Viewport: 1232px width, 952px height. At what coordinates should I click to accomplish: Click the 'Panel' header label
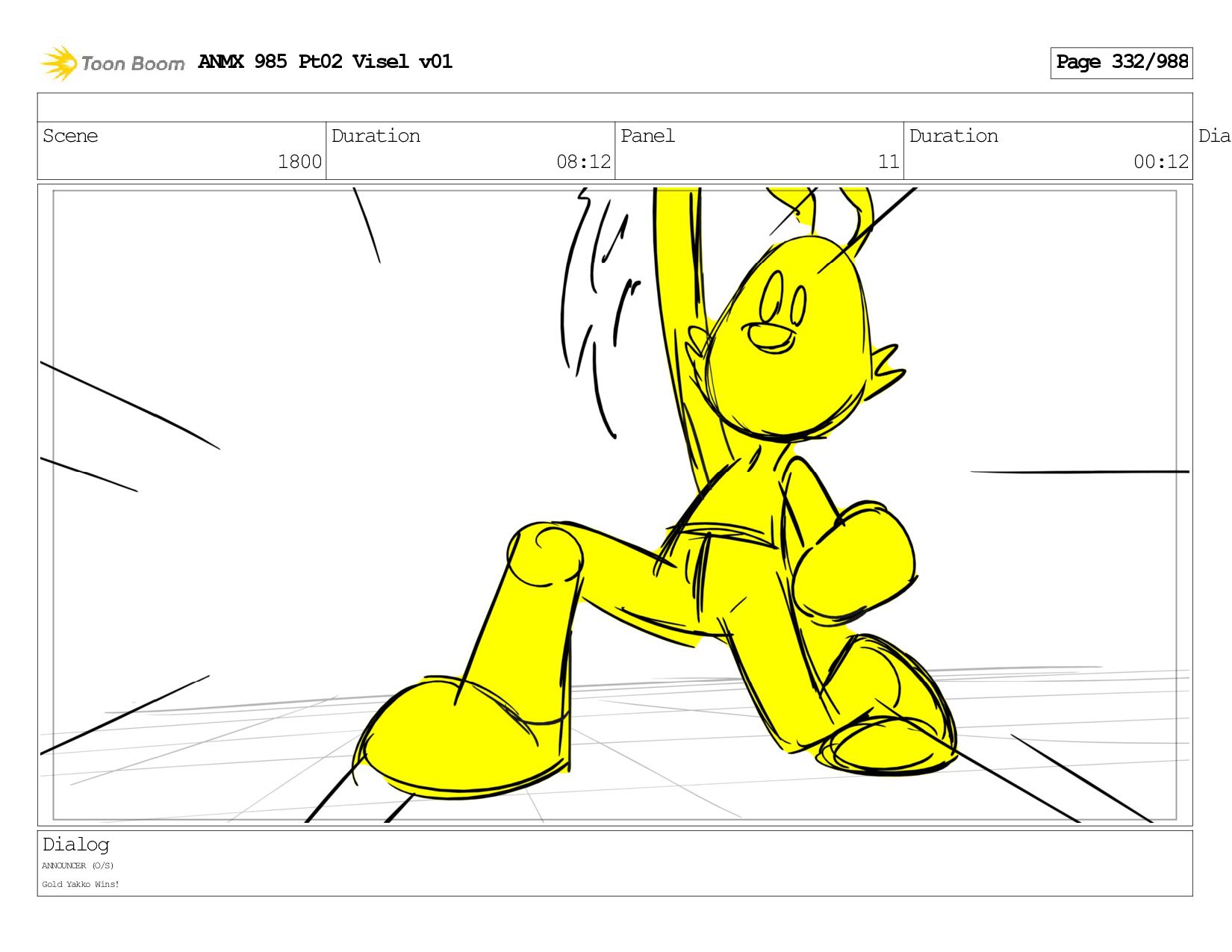tap(647, 136)
